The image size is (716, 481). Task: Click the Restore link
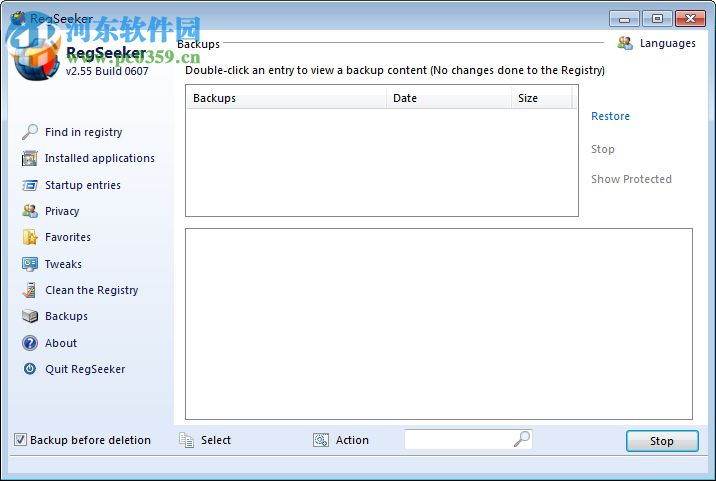610,116
